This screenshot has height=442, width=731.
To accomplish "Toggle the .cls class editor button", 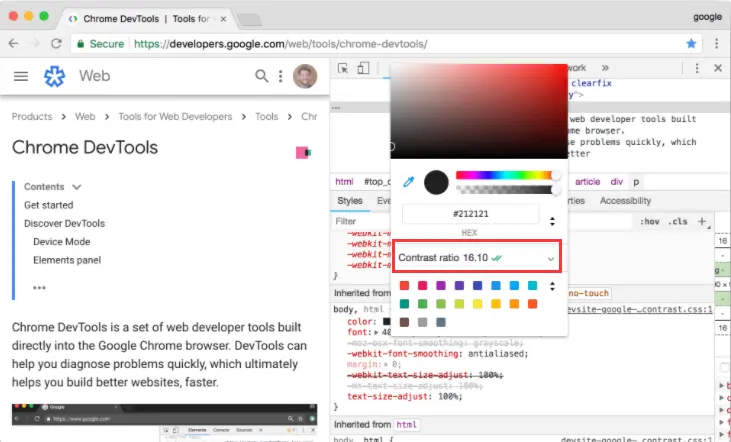I will [678, 221].
